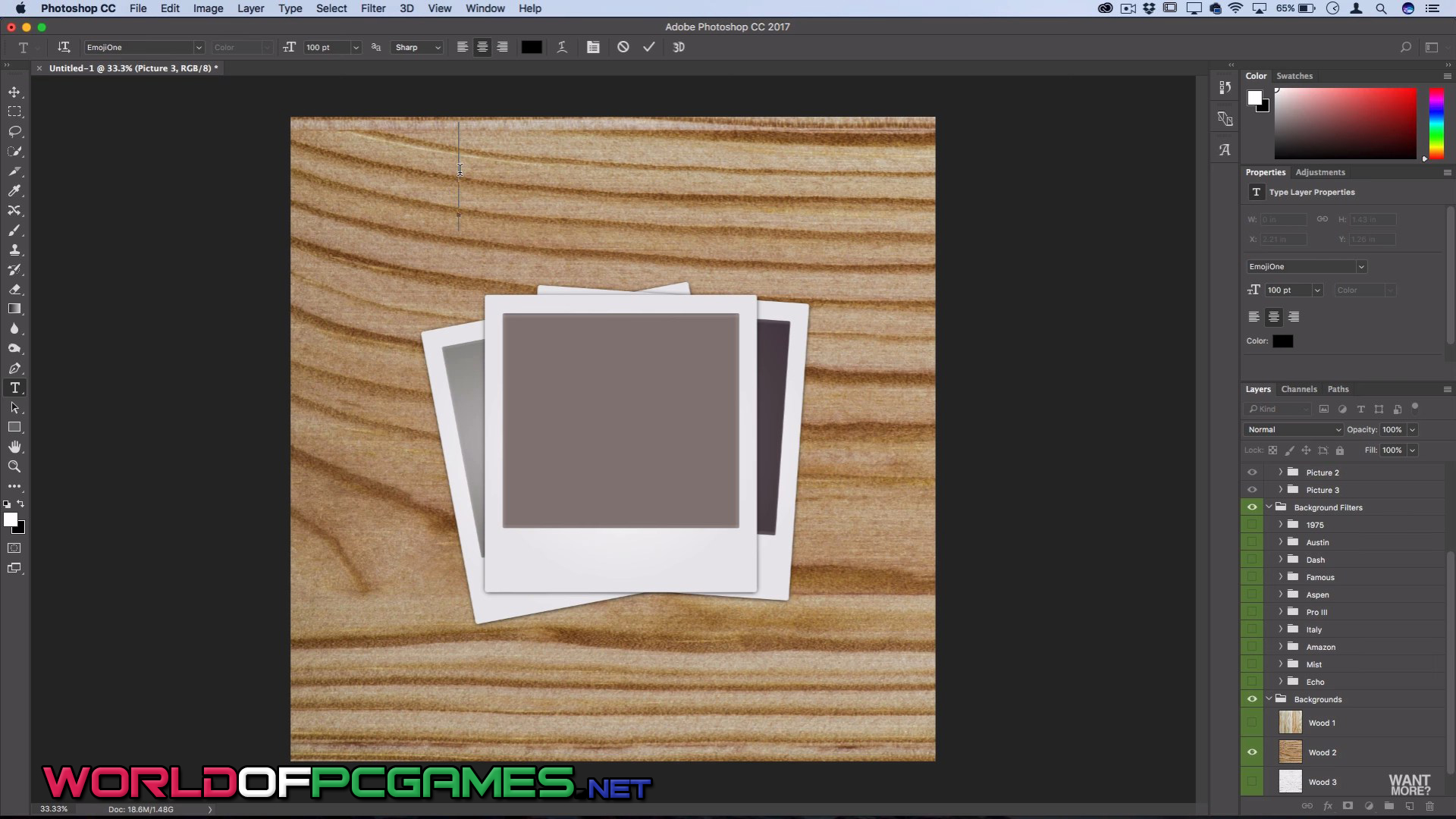Screen dimensions: 1456x819
Task: Open the Filter menu
Action: [372, 8]
